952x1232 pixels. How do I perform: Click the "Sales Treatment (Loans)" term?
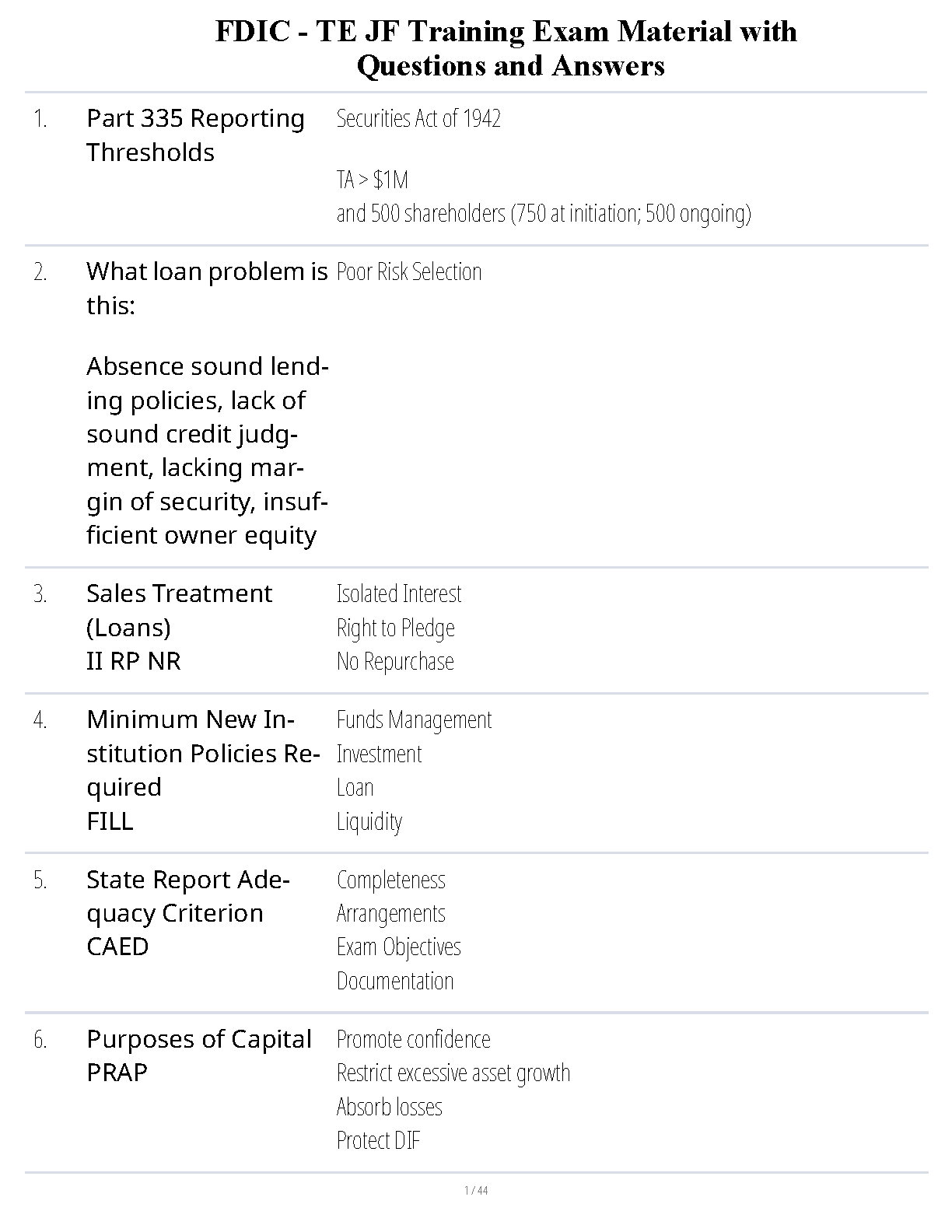click(179, 610)
